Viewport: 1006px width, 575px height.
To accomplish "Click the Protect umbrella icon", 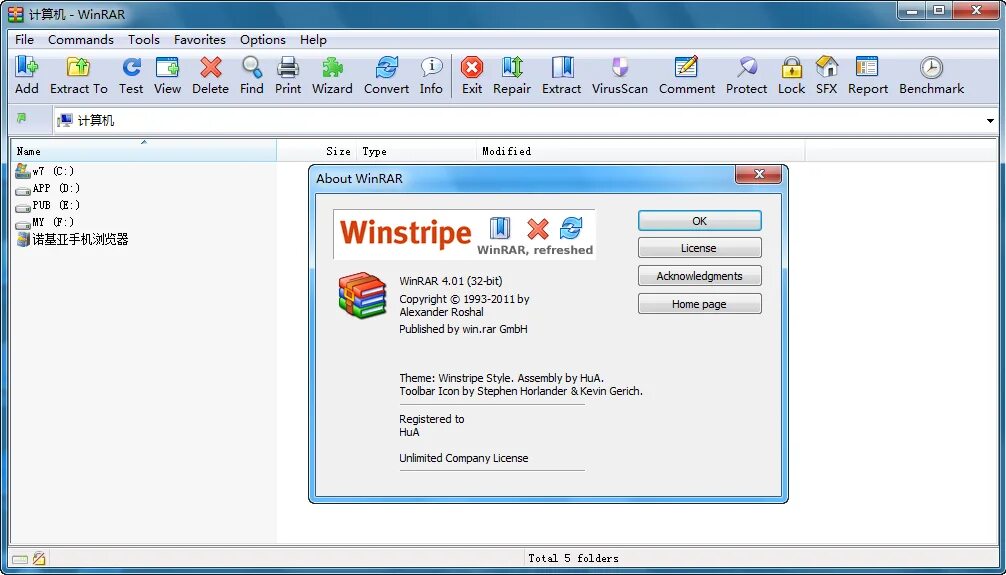I will (x=746, y=67).
